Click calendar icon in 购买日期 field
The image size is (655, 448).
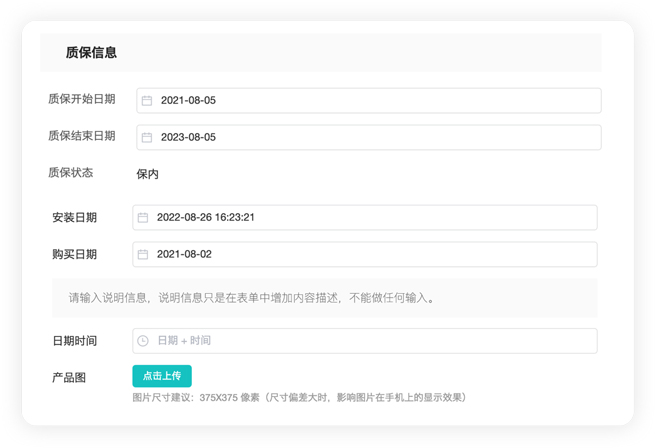[143, 254]
